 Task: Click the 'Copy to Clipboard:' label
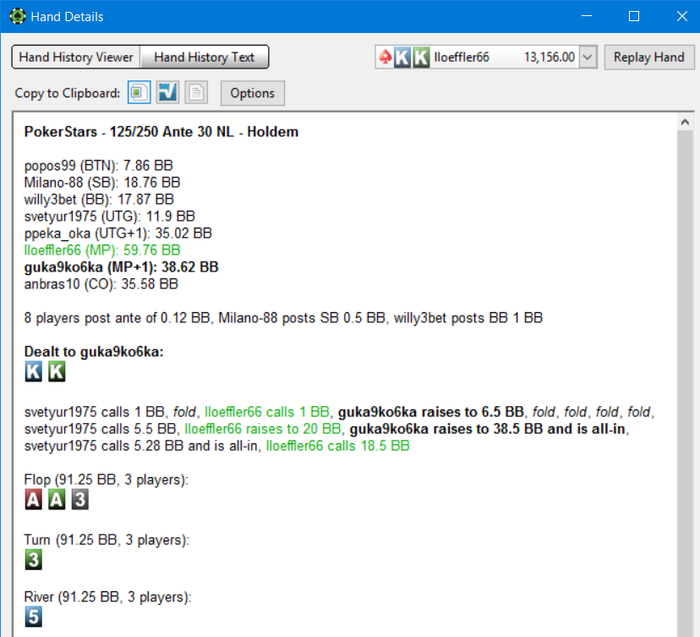(67, 93)
